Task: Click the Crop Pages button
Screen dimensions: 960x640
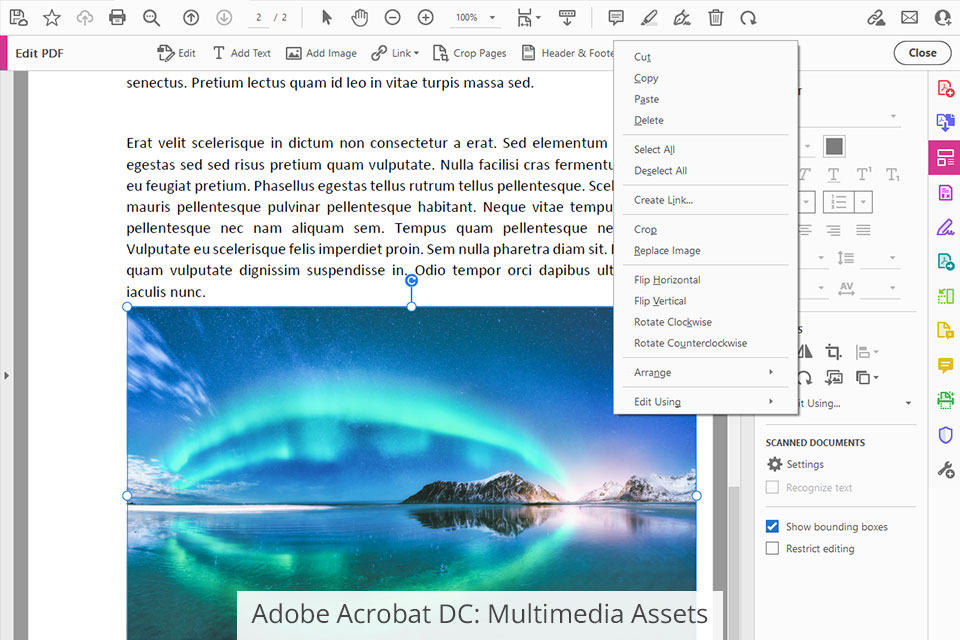Action: tap(470, 53)
